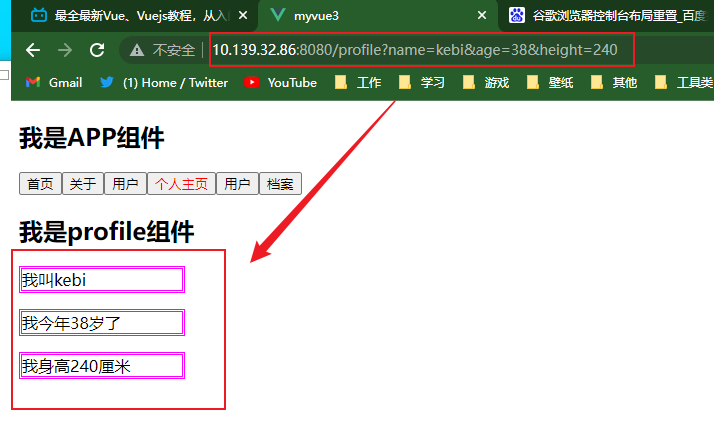Reload the page with the refresh icon
Viewport: 714px width, 442px height.
[x=97, y=50]
